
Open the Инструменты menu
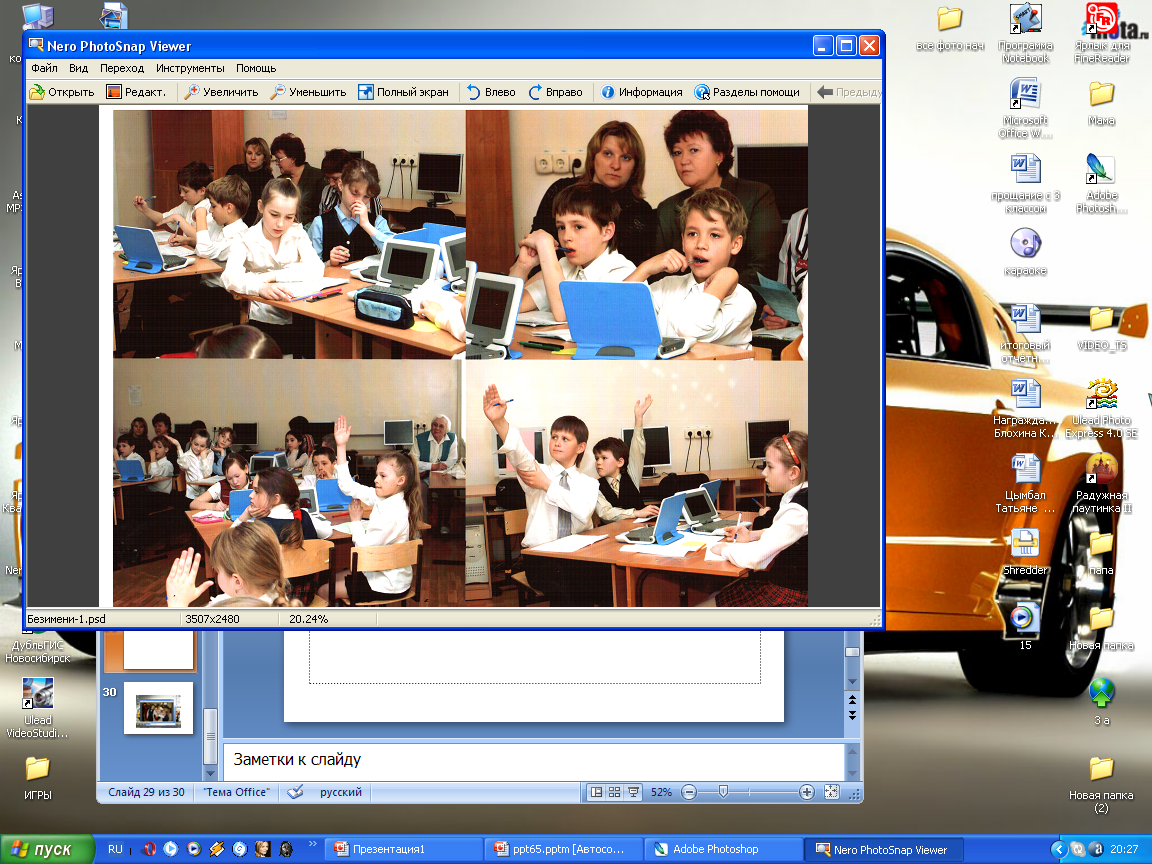pos(189,68)
